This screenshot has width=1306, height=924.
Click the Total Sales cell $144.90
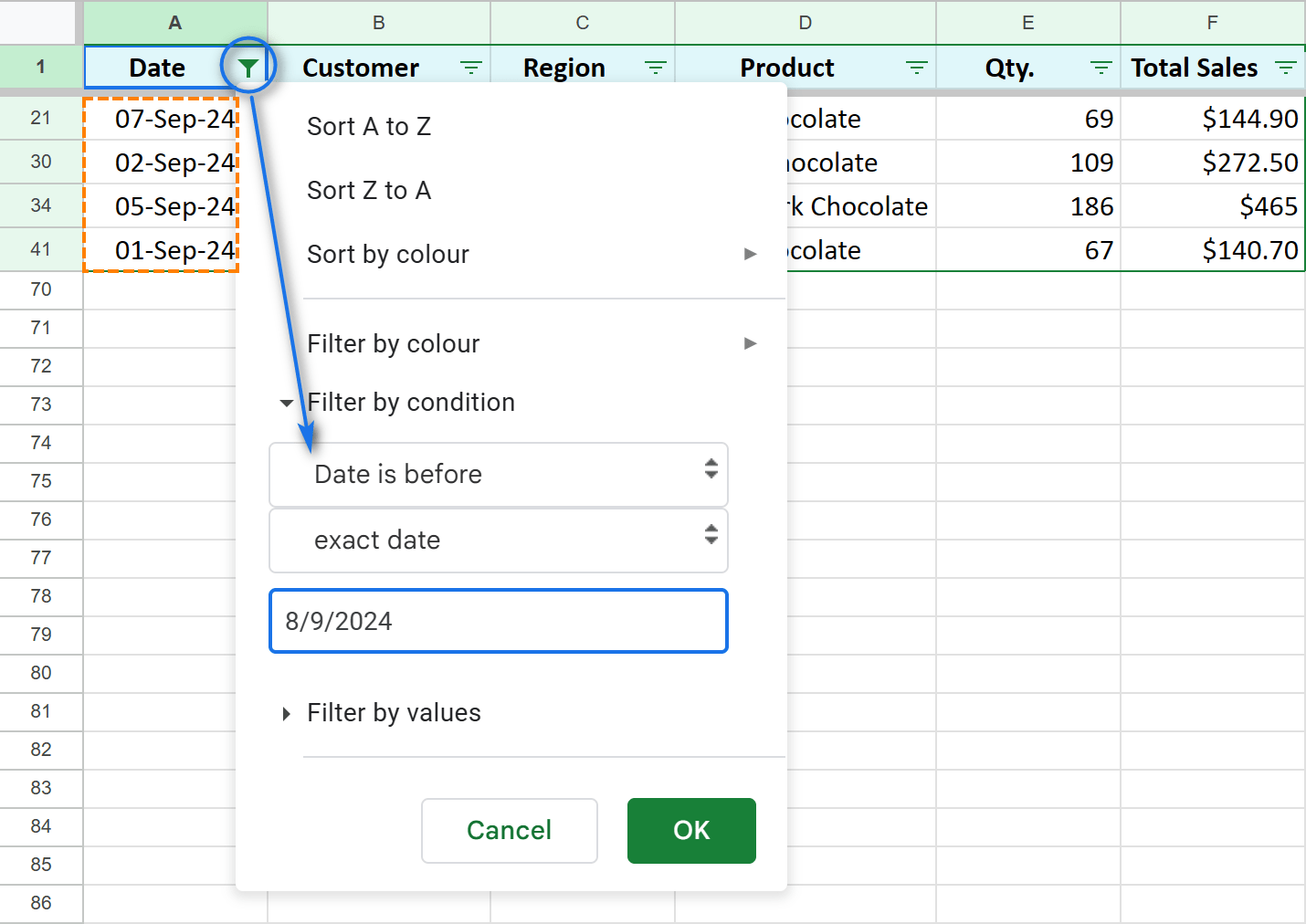pos(1213,119)
